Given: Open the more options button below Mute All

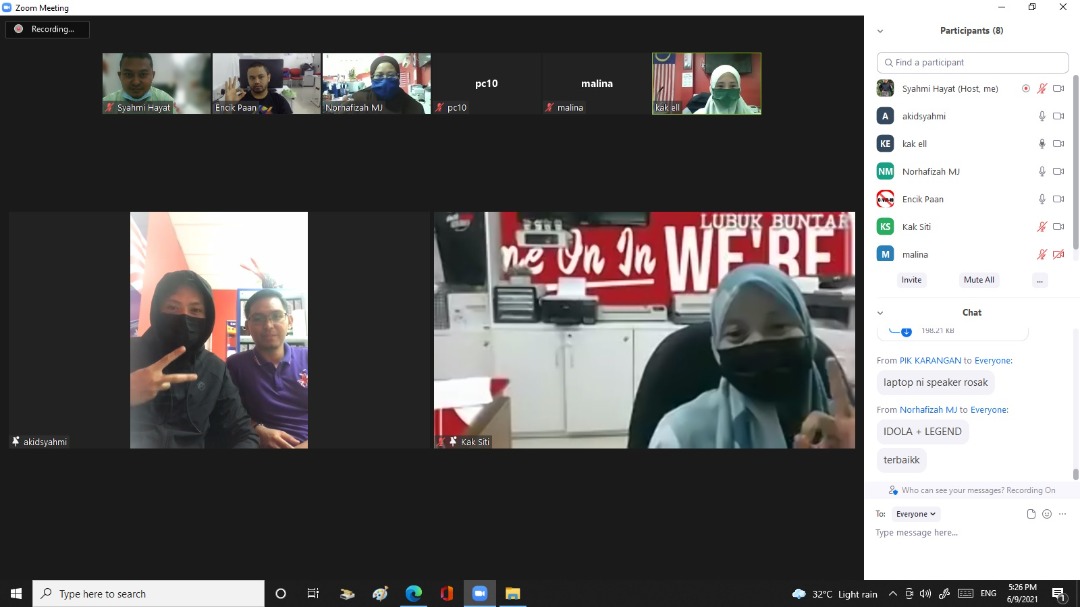Looking at the screenshot, I should 1040,280.
